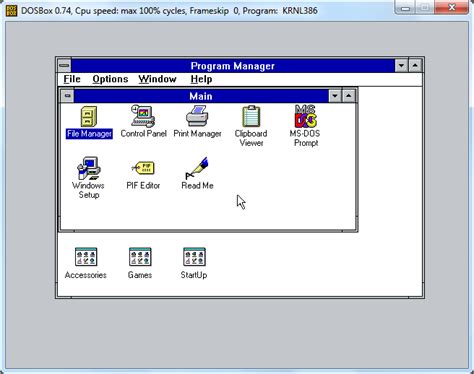474x374 pixels.
Task: Select the File Manager cabinet icon
Action: [89, 116]
